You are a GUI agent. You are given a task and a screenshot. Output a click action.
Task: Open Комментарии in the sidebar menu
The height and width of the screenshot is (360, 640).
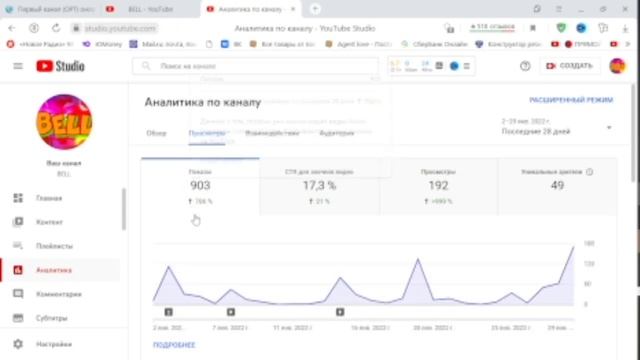coord(59,294)
